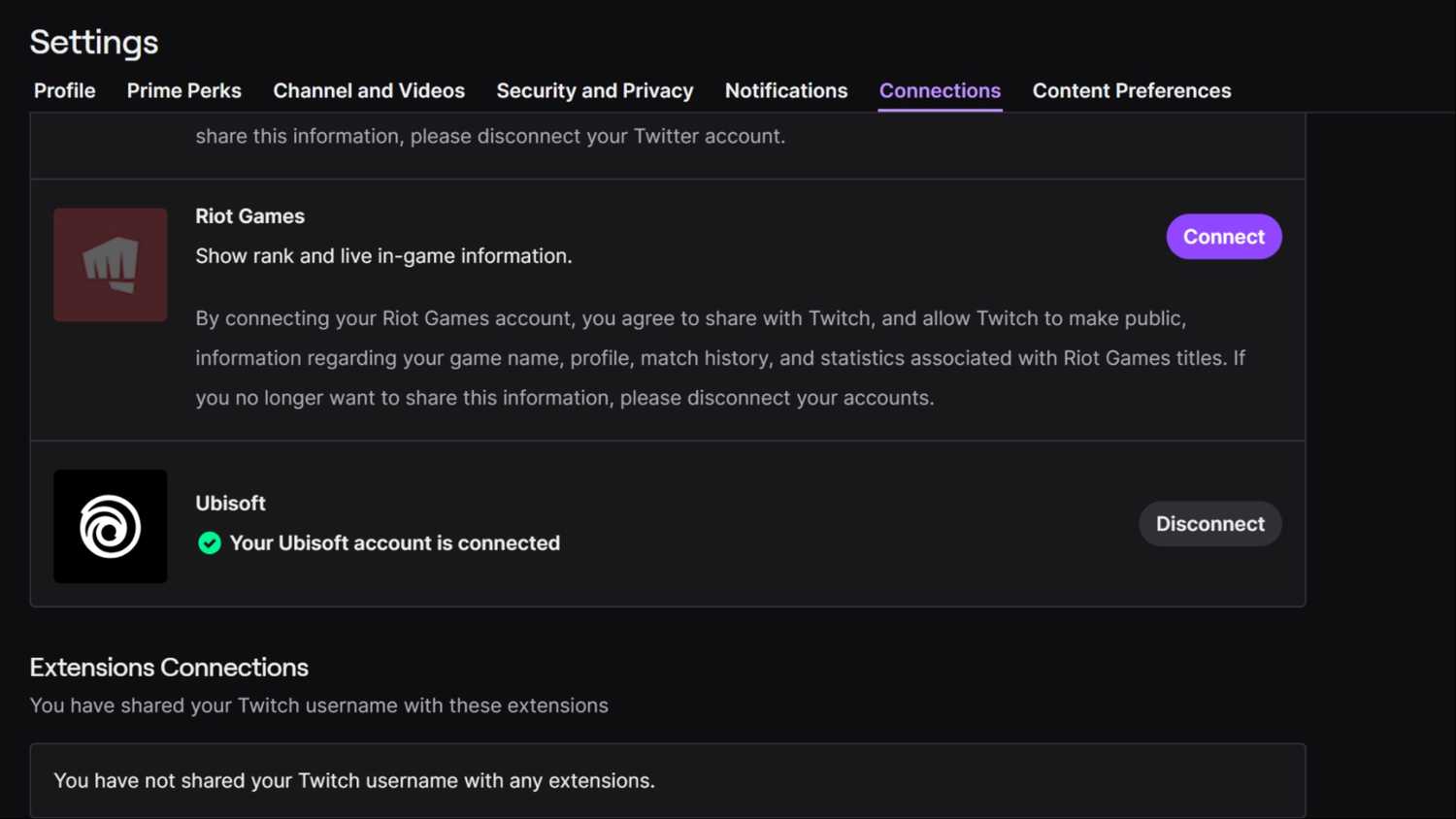Click the Ubisoft connected status text
Screen dimensions: 1456x819
(395, 543)
